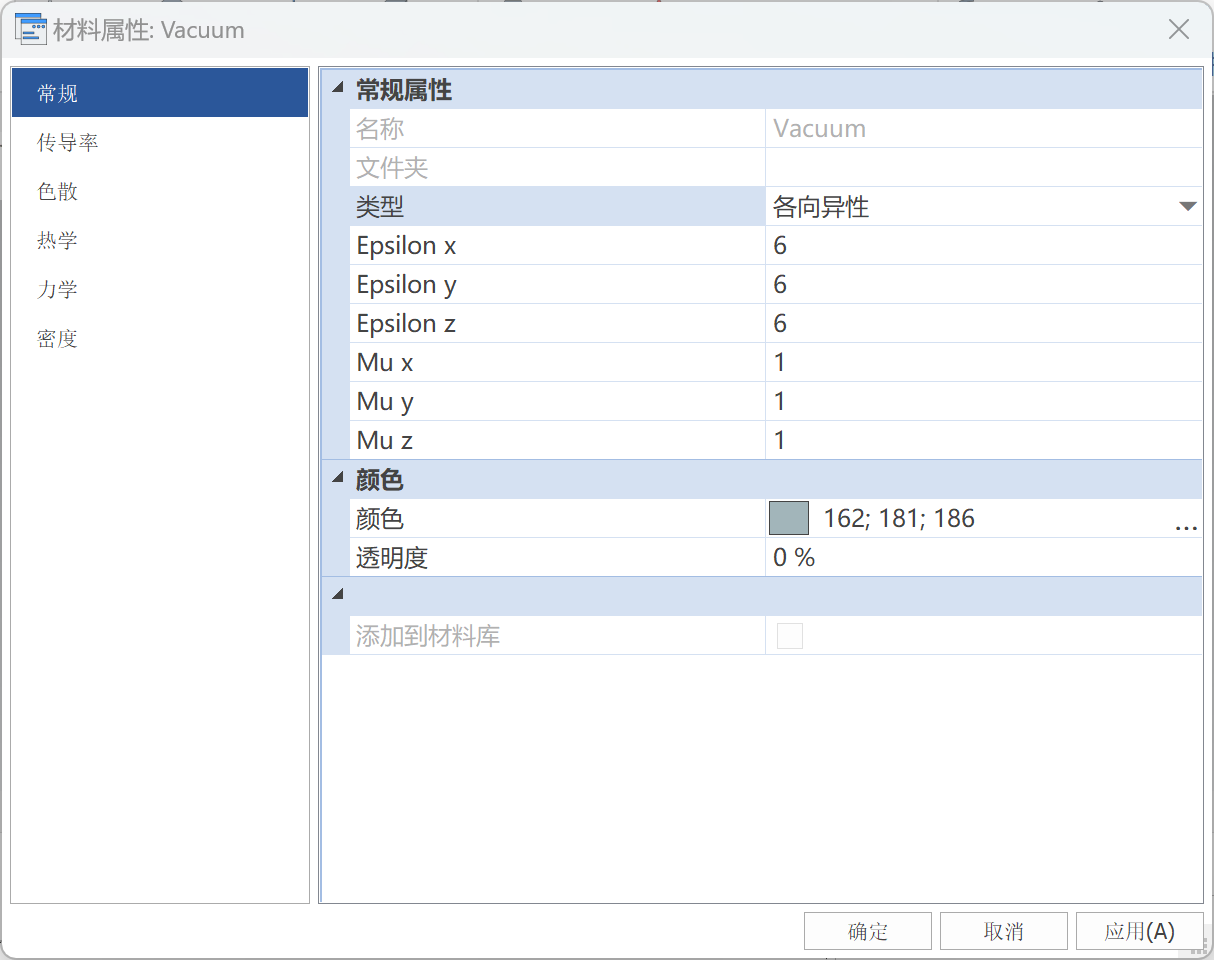The image size is (1214, 960).
Task: Close the material properties dialog
Action: tap(1179, 30)
